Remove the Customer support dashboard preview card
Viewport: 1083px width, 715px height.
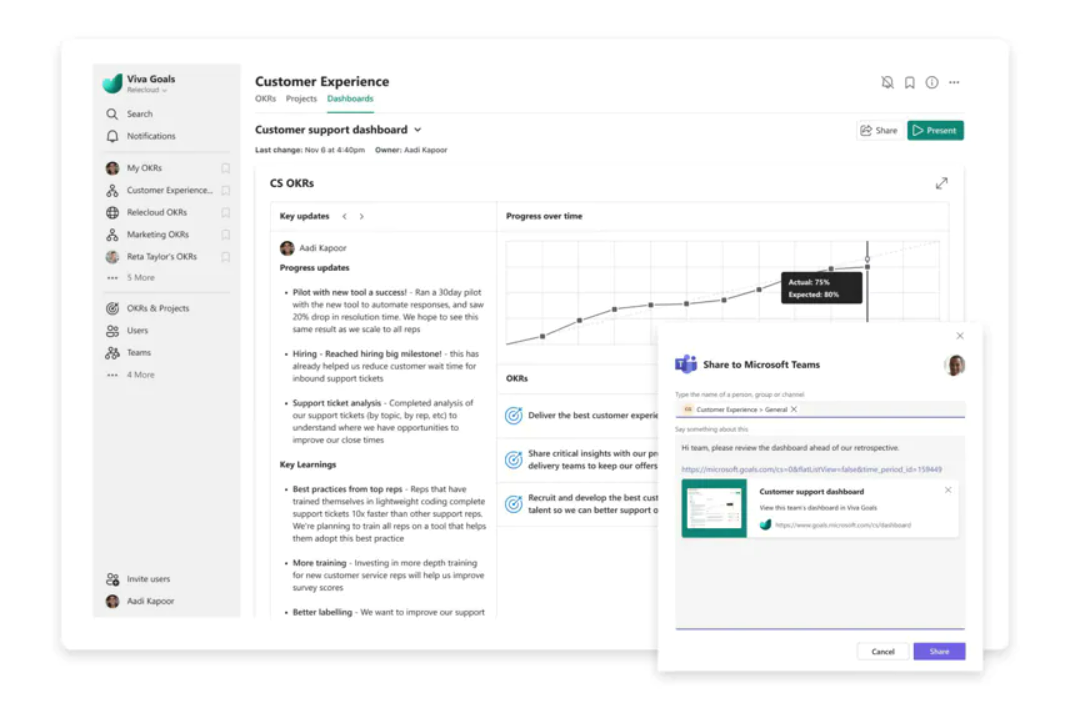[948, 490]
